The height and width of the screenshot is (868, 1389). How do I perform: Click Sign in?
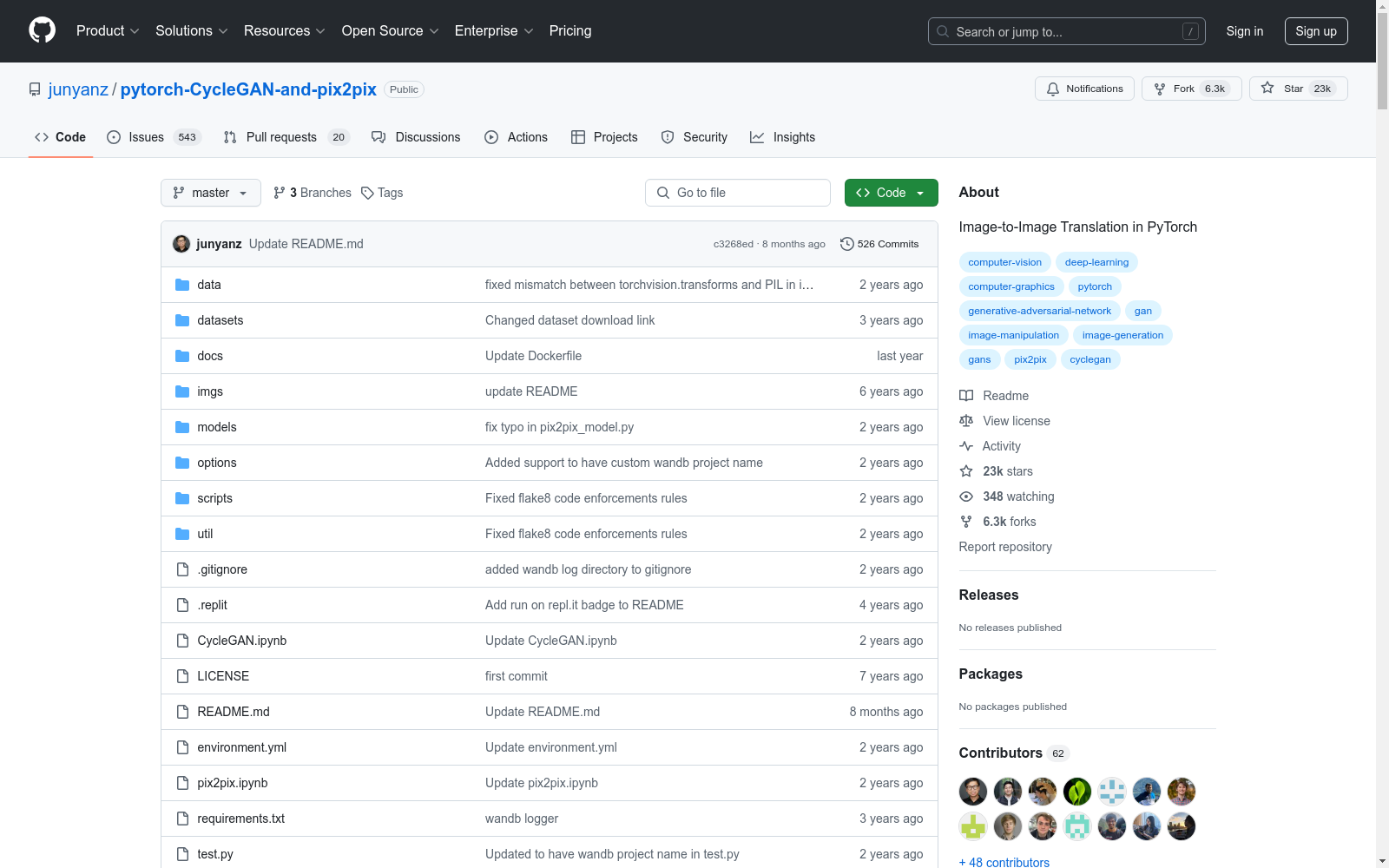pos(1244,31)
